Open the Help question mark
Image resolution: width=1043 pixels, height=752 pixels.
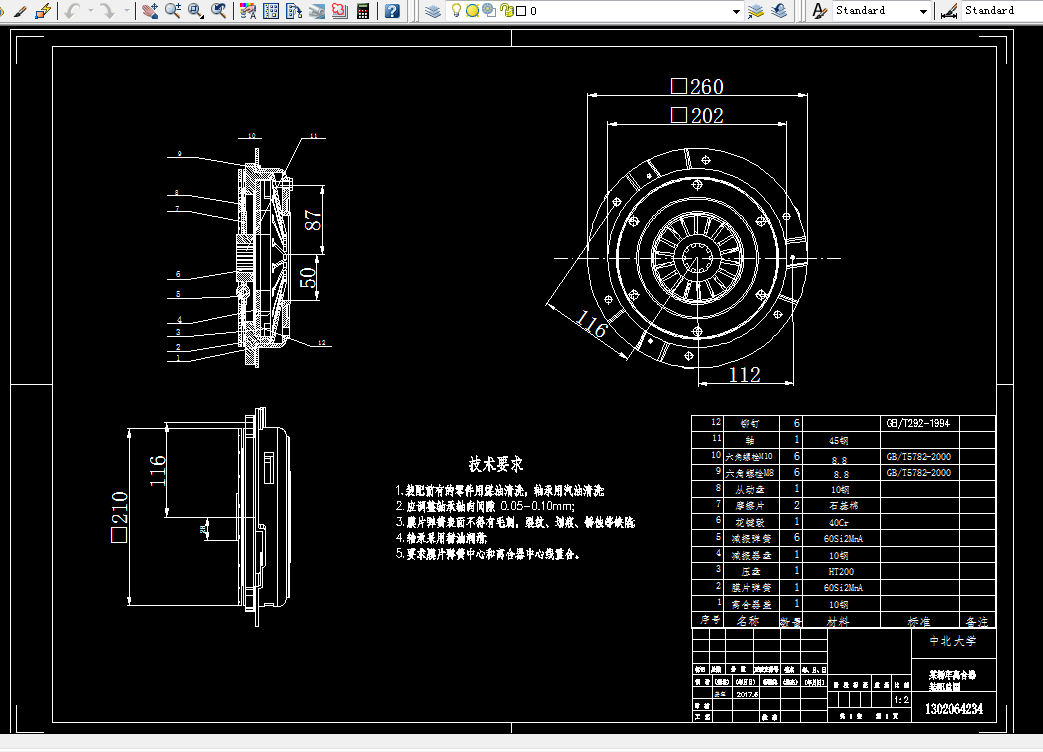coord(392,11)
